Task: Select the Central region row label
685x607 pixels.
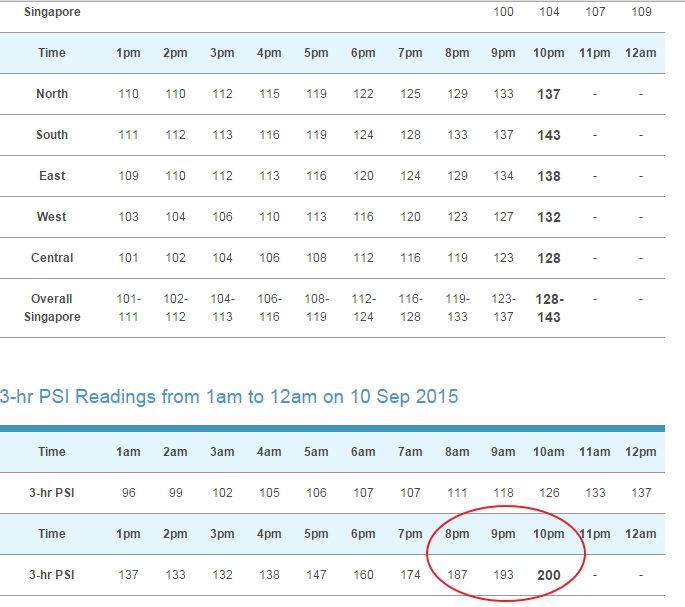Action: point(52,258)
